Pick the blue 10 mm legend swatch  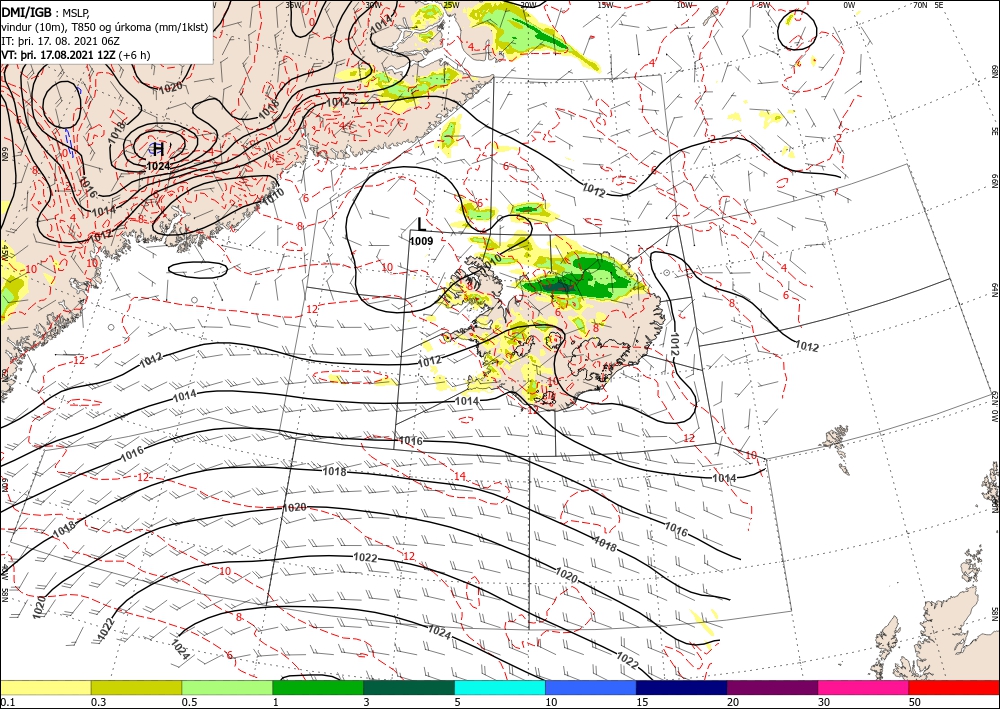click(x=591, y=687)
